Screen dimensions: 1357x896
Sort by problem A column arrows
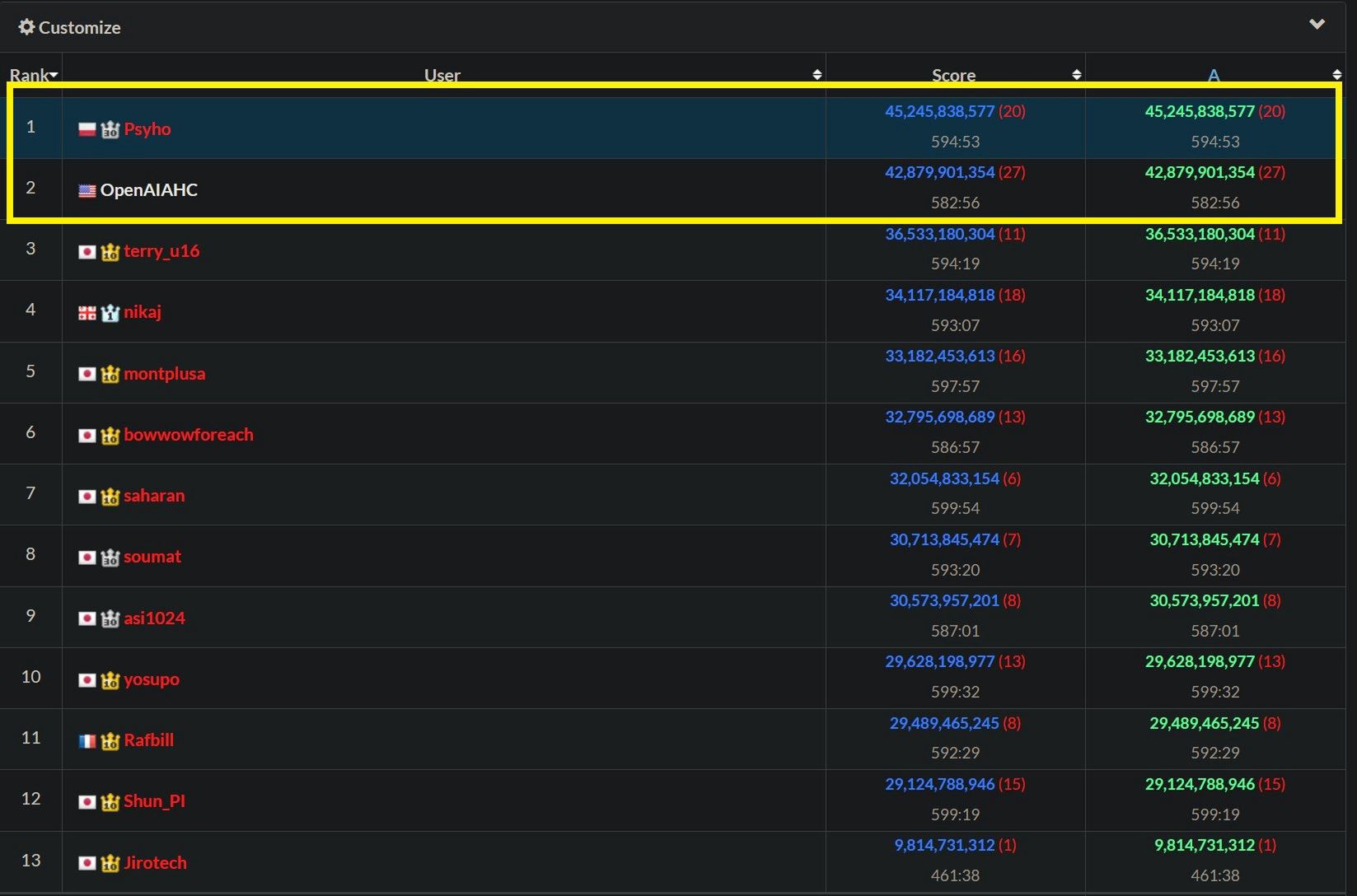pyautogui.click(x=1336, y=75)
